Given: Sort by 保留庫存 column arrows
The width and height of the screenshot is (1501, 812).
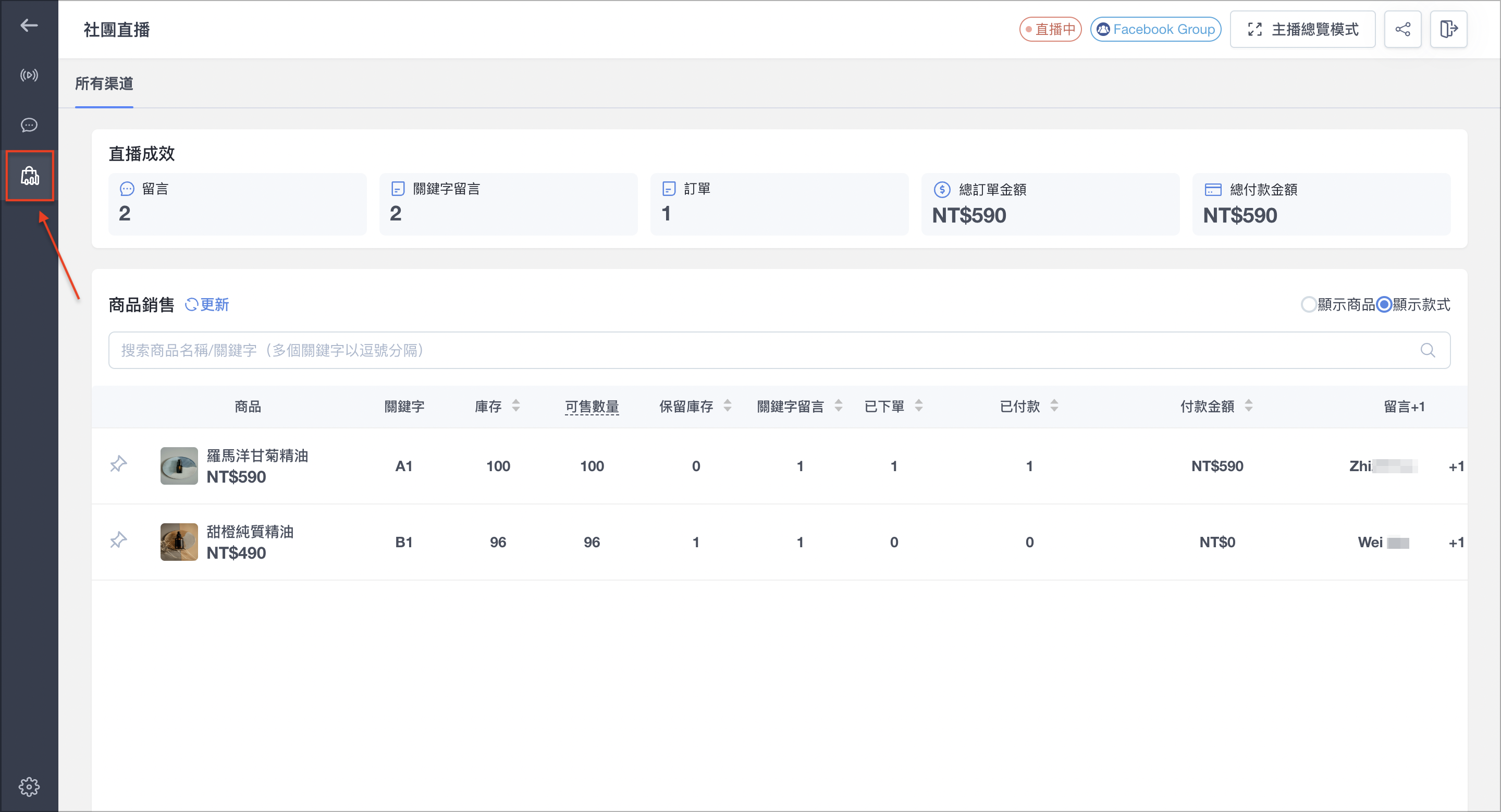Looking at the screenshot, I should point(727,406).
